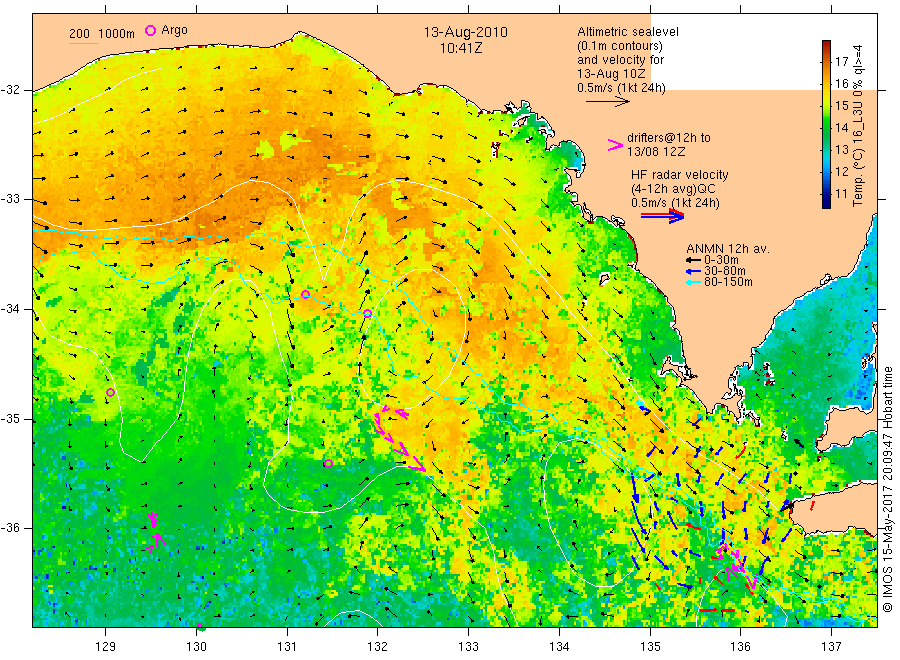Screen dimensions: 900x660
Task: Click the black 0-30m ANMN arrow
Action: pos(693,260)
